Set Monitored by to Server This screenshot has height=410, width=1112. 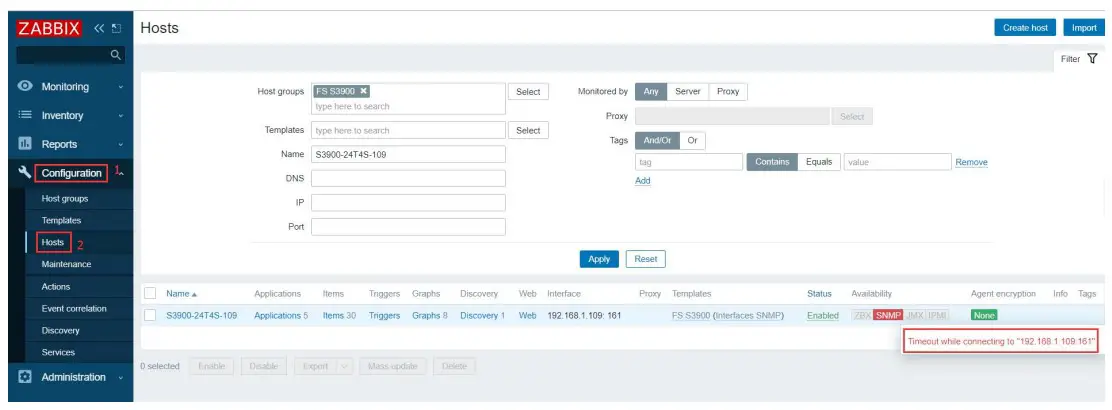(688, 92)
